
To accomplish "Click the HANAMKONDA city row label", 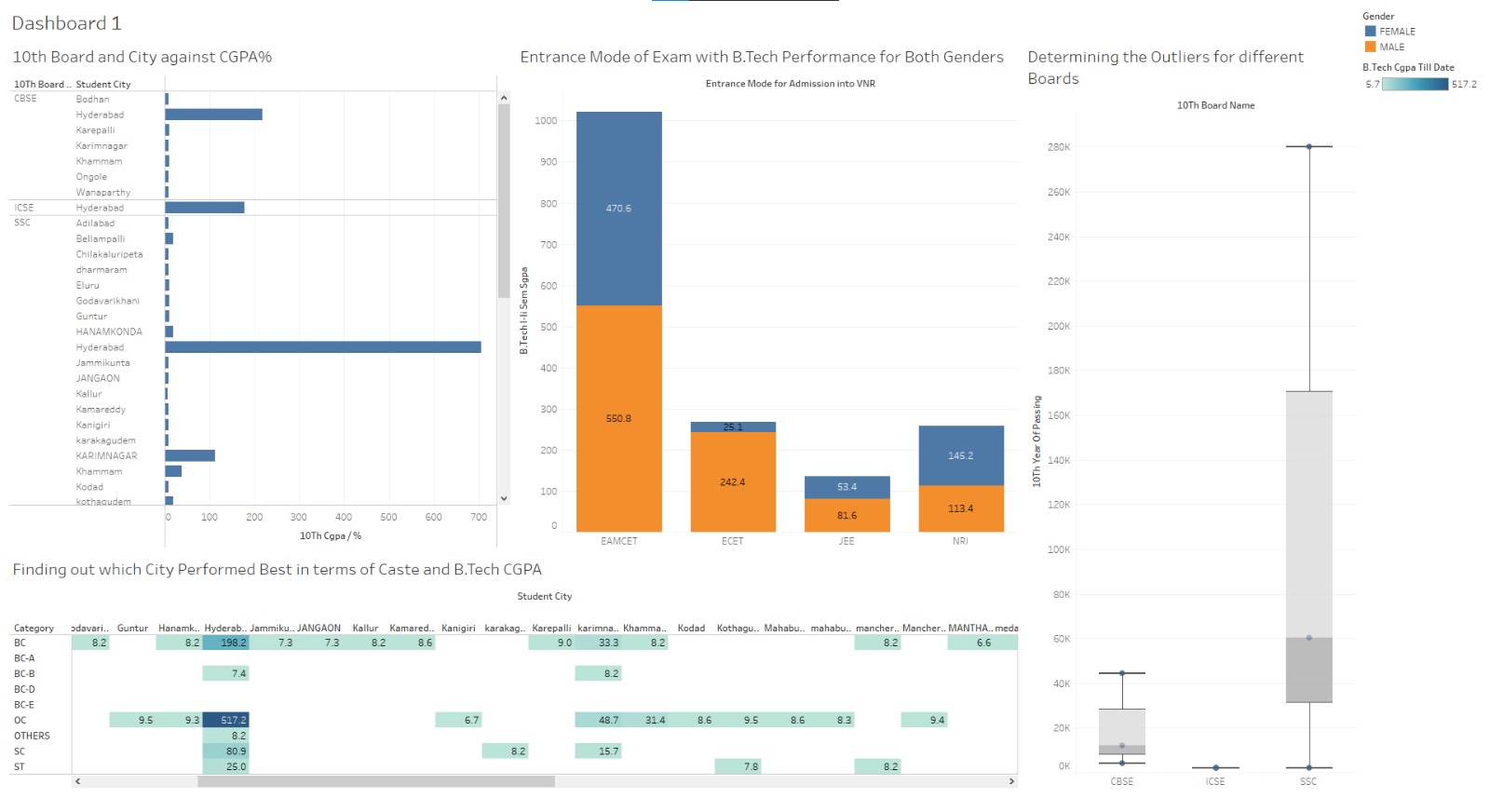I will click(109, 332).
